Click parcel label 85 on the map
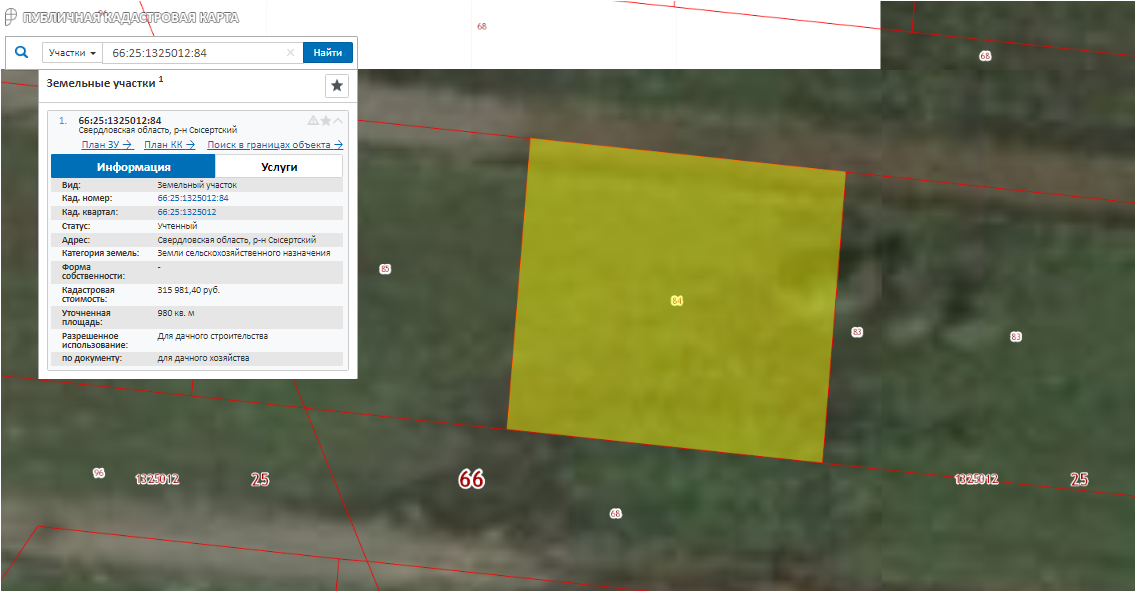 (x=385, y=269)
